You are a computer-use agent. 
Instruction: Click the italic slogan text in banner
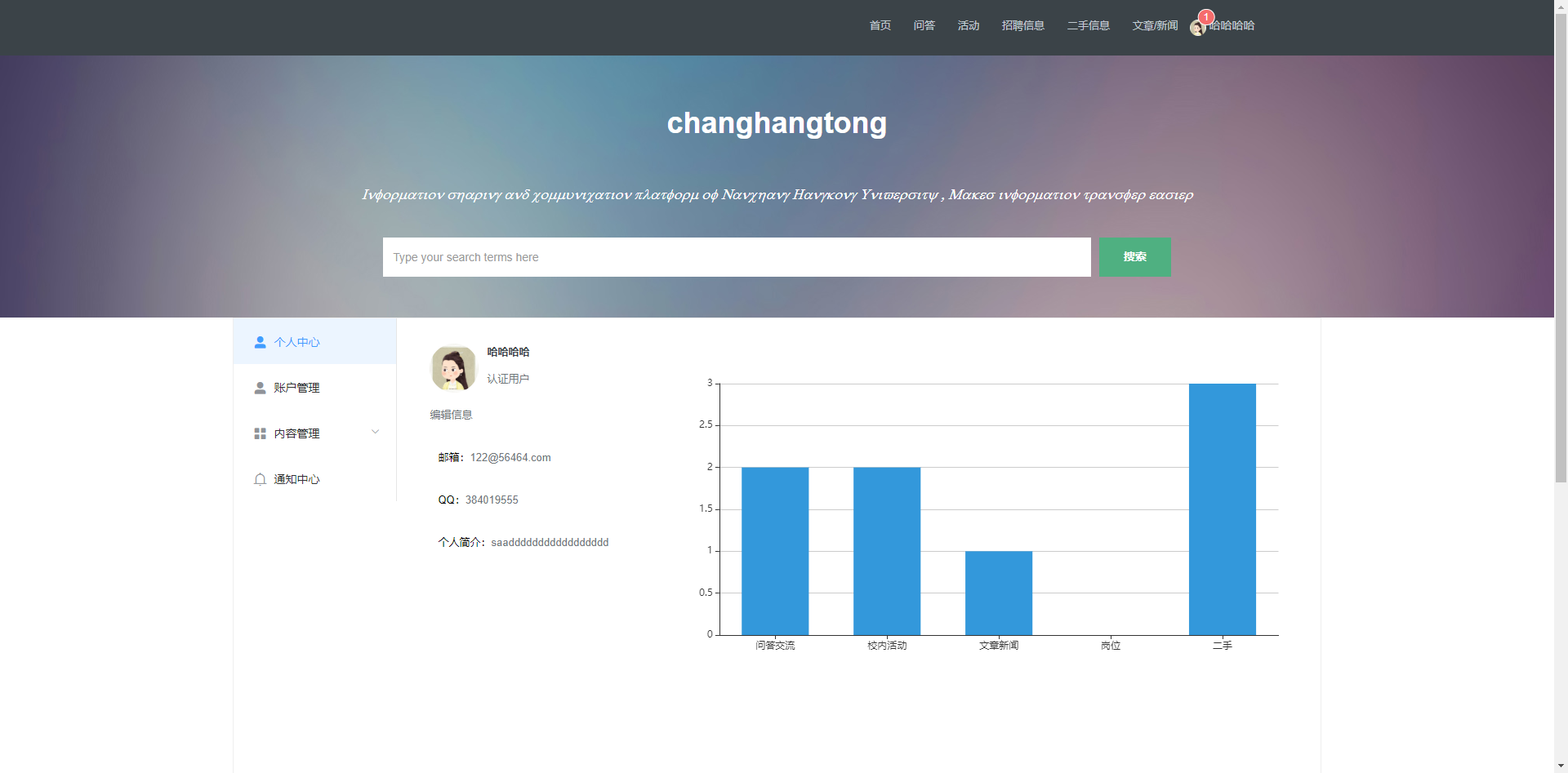pyautogui.click(x=777, y=194)
